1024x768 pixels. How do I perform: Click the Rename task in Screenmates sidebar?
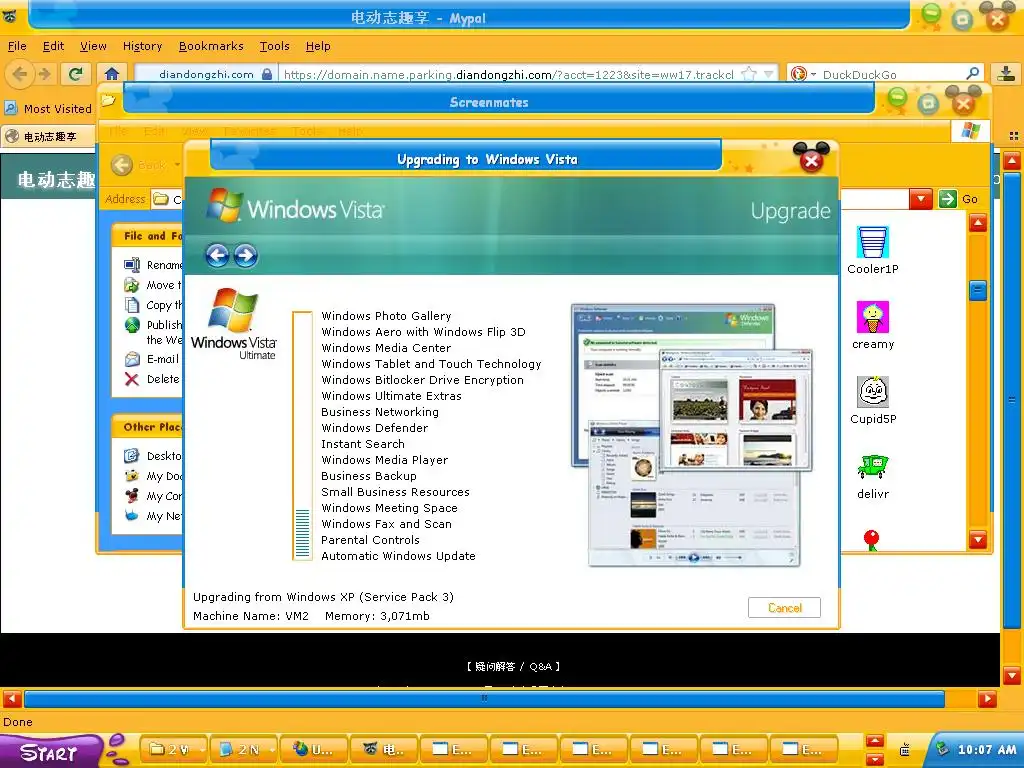tap(153, 264)
